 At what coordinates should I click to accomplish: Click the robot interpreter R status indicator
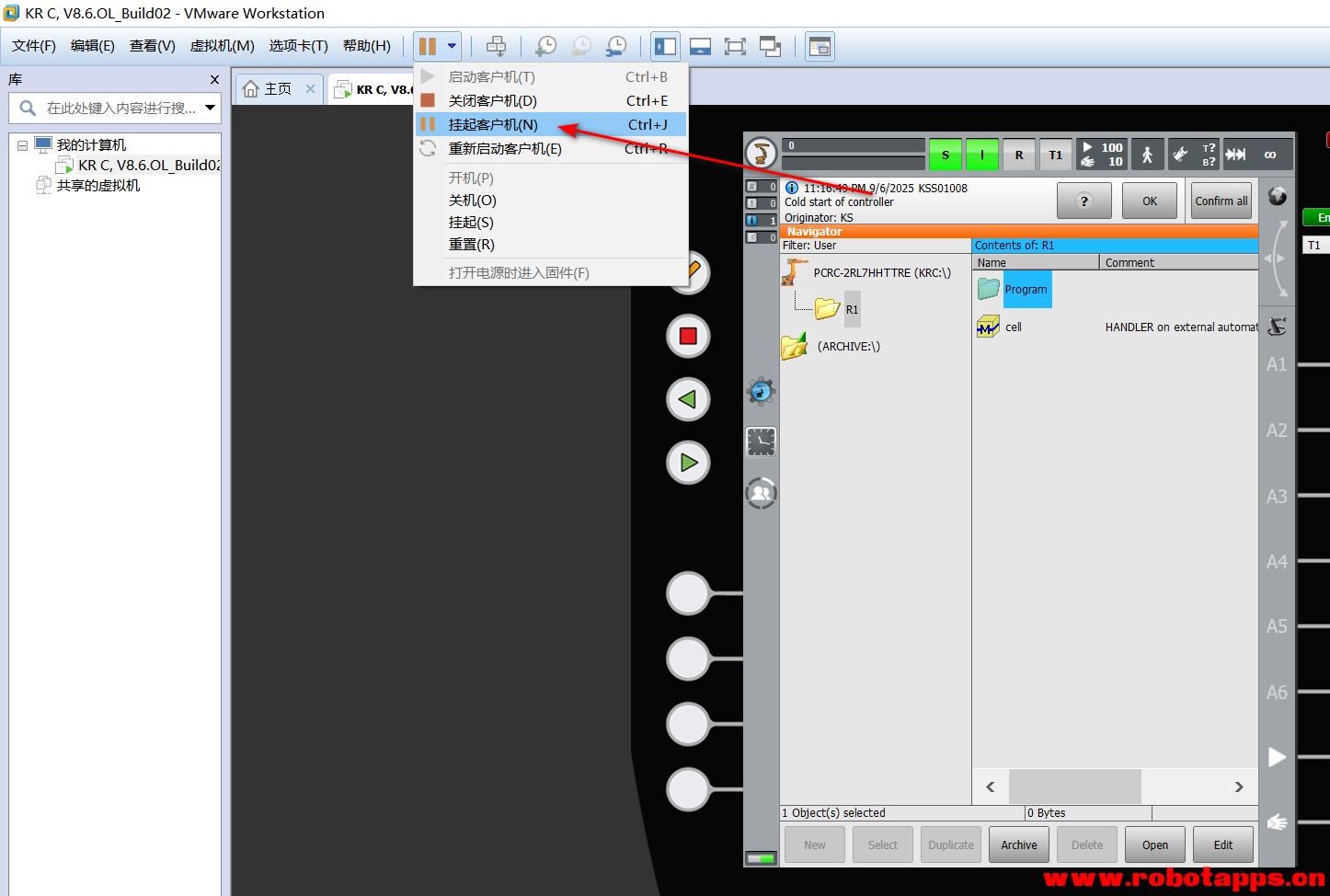coord(1019,155)
